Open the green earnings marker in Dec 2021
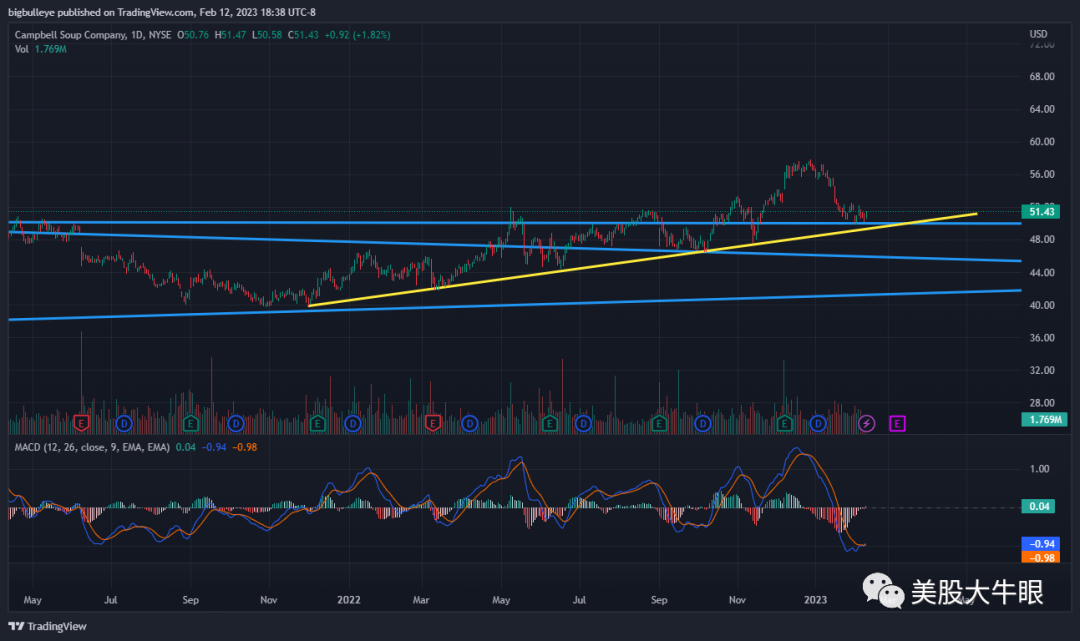The image size is (1080, 641). point(318,423)
